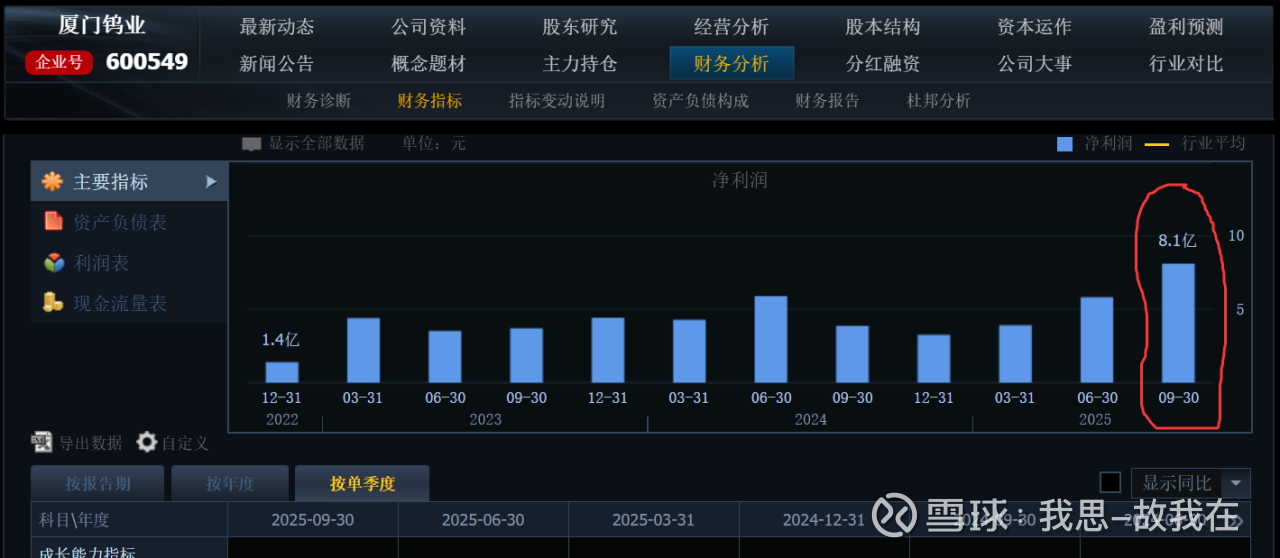Open the 公司资料 menu
This screenshot has height=558, width=1280.
pos(429,27)
